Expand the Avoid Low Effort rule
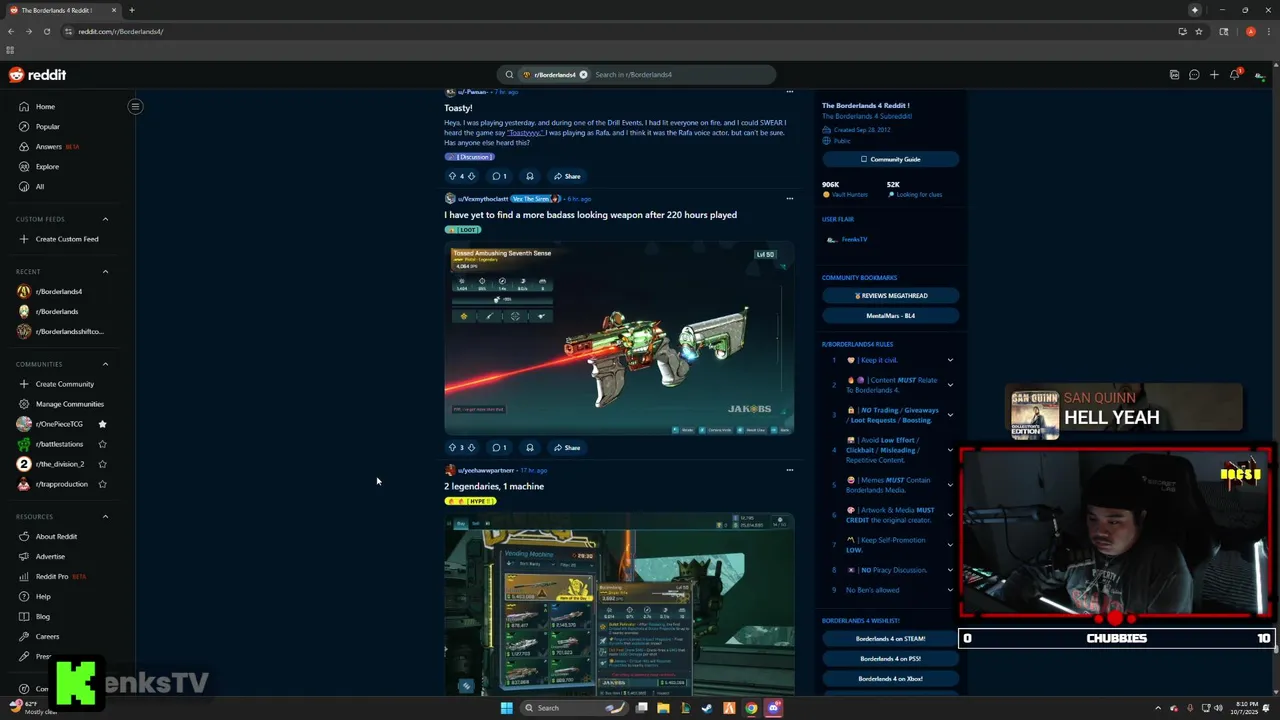Image resolution: width=1280 pixels, height=720 pixels. 950,450
